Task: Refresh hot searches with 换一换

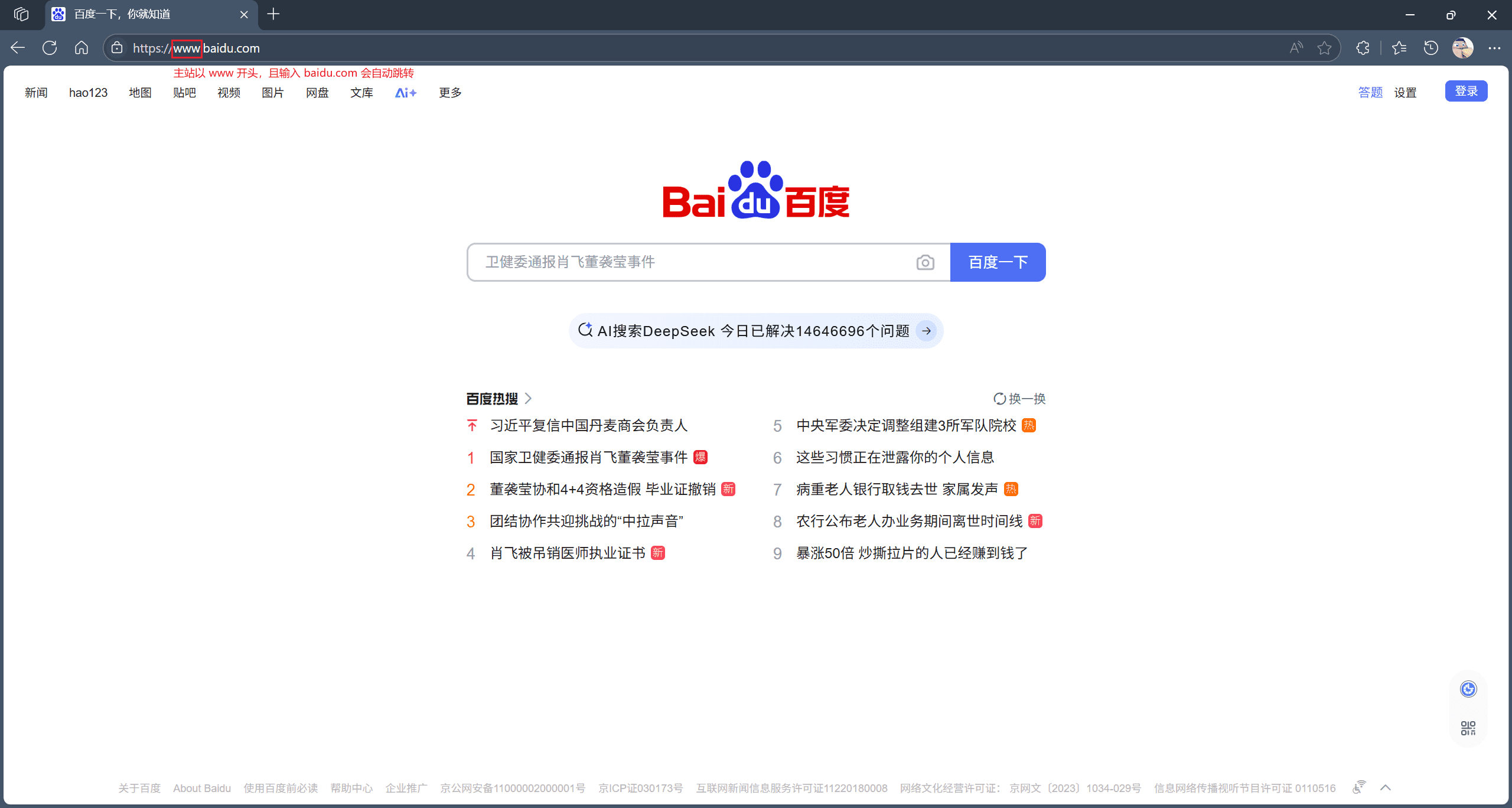Action: pyautogui.click(x=1019, y=399)
